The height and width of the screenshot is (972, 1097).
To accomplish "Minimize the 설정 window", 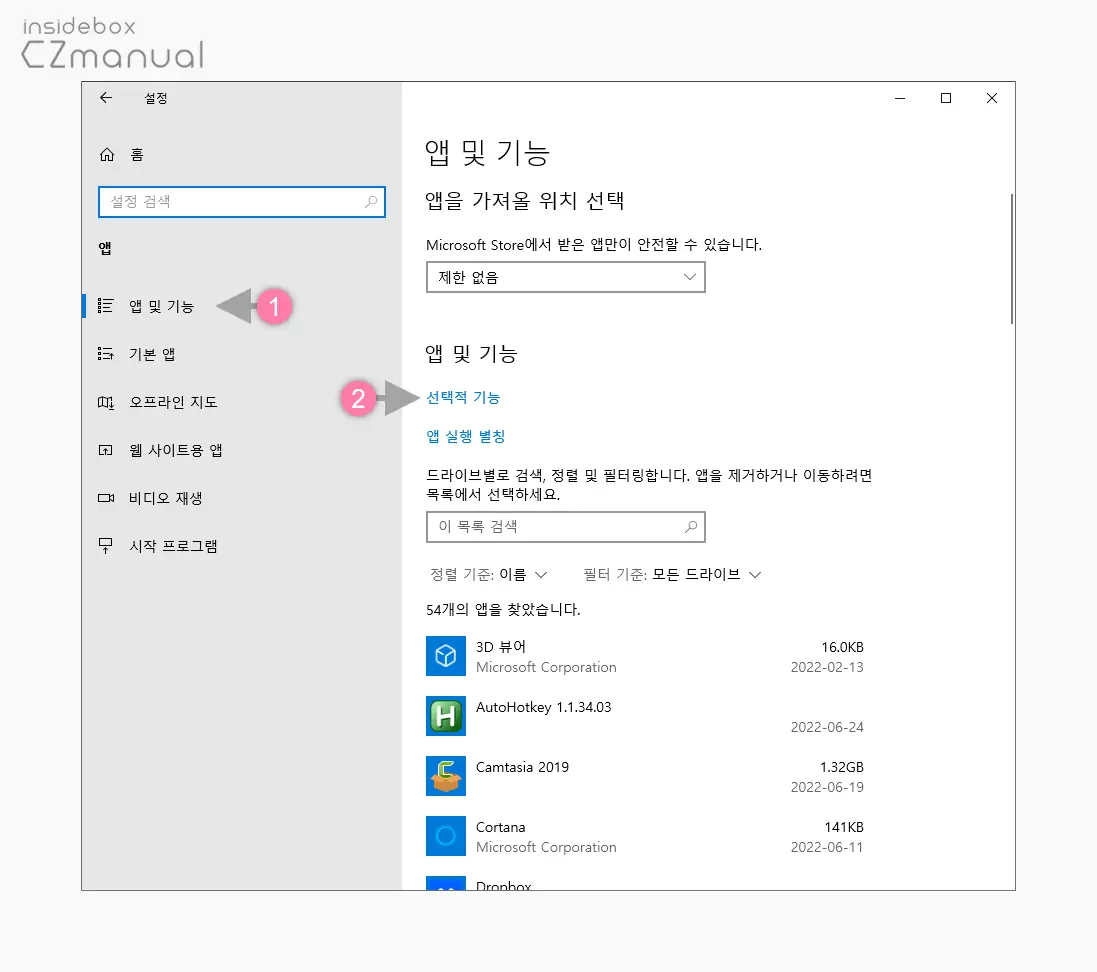I will (x=900, y=98).
